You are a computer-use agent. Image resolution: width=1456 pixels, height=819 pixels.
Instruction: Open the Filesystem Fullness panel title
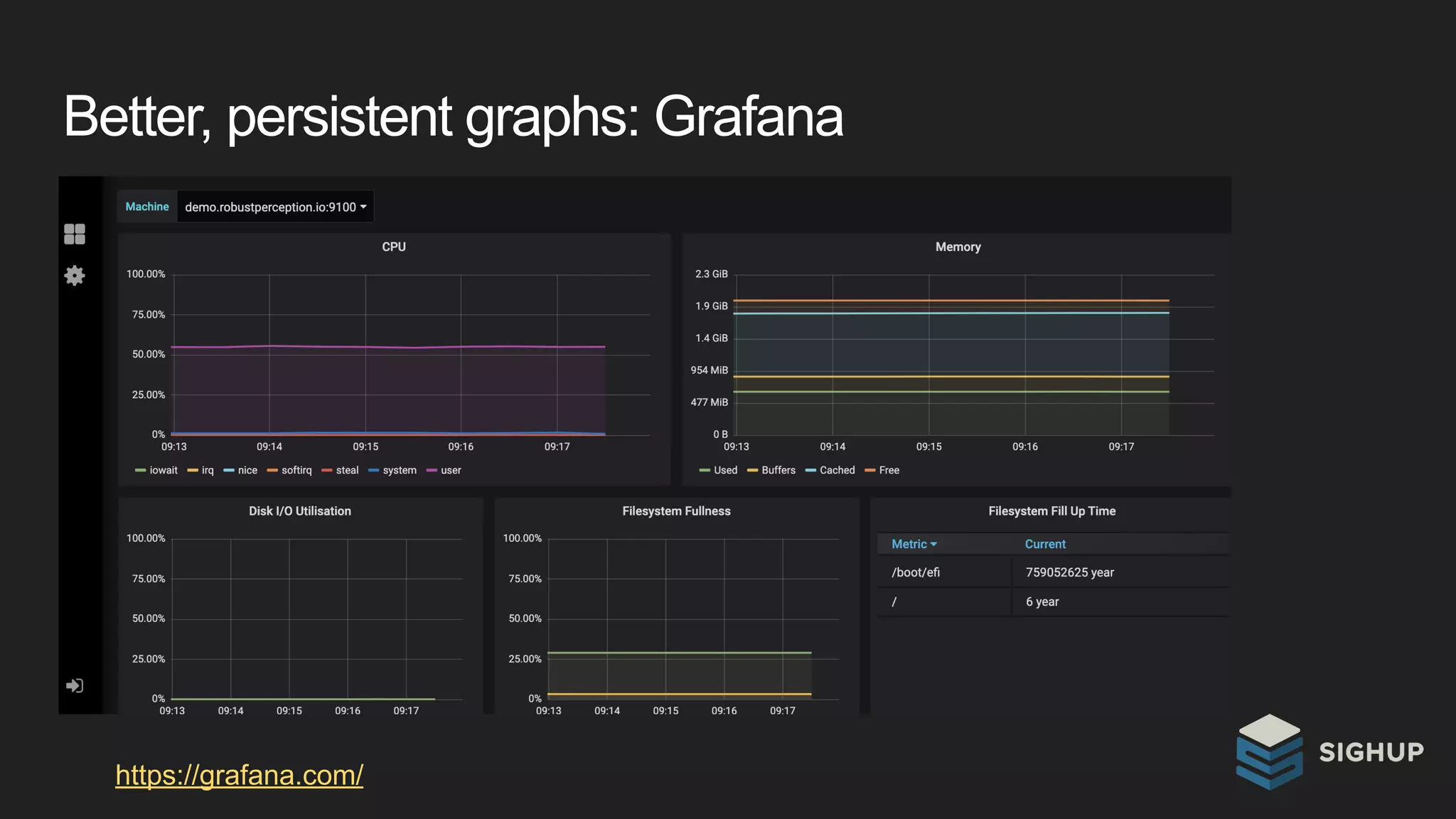coord(676,511)
